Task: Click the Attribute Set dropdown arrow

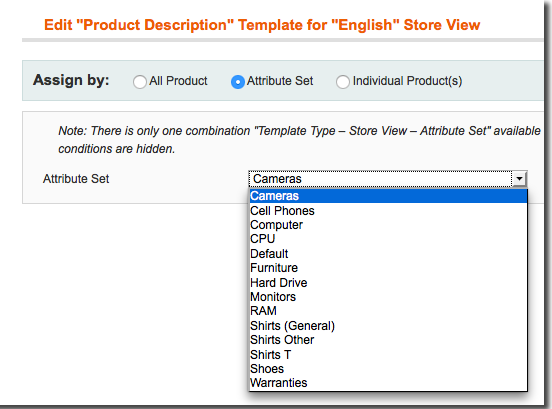Action: point(519,179)
